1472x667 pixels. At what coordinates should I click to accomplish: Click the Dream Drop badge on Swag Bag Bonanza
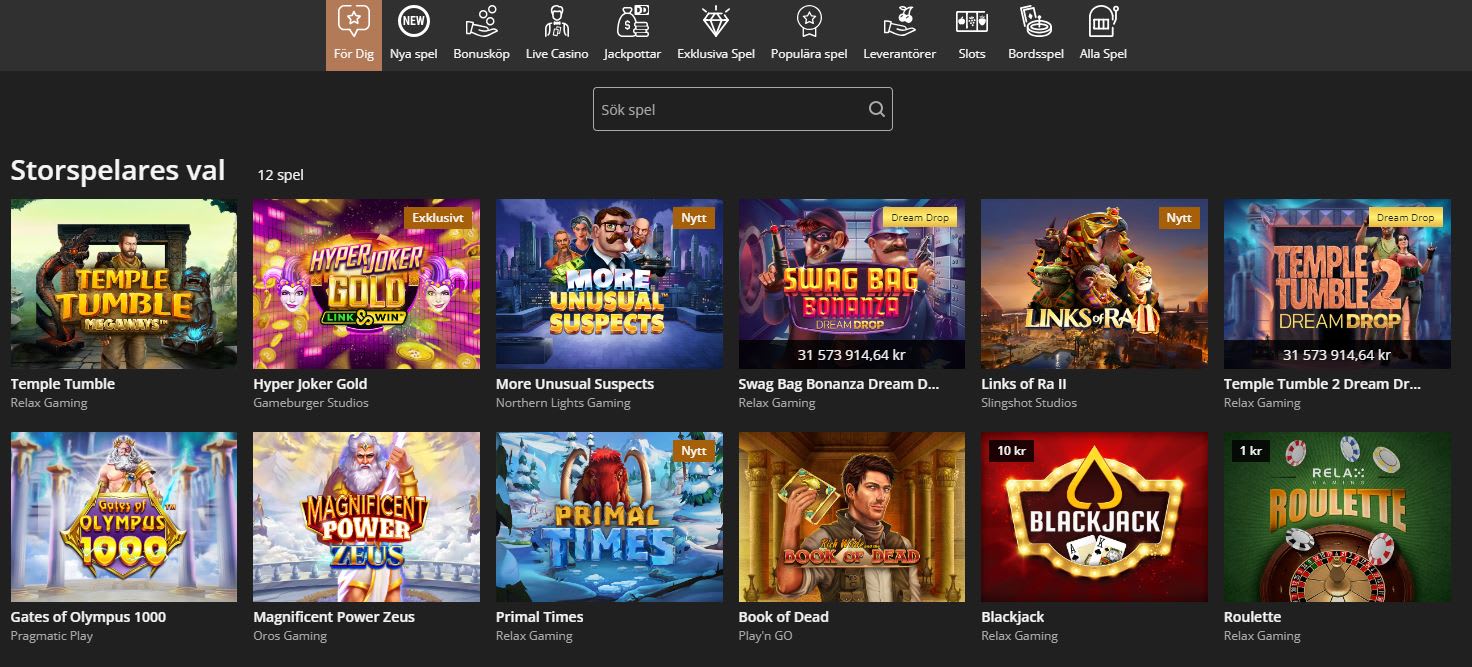tap(920, 217)
